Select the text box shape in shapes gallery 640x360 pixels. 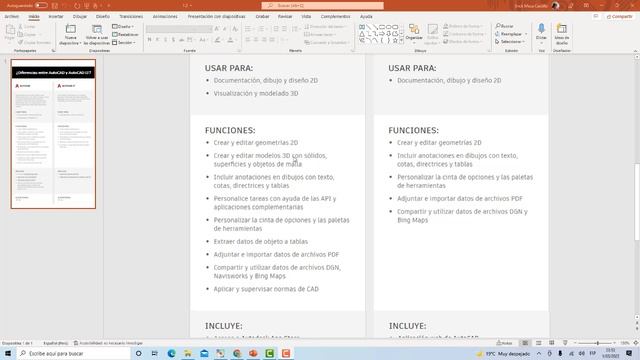click(x=362, y=27)
